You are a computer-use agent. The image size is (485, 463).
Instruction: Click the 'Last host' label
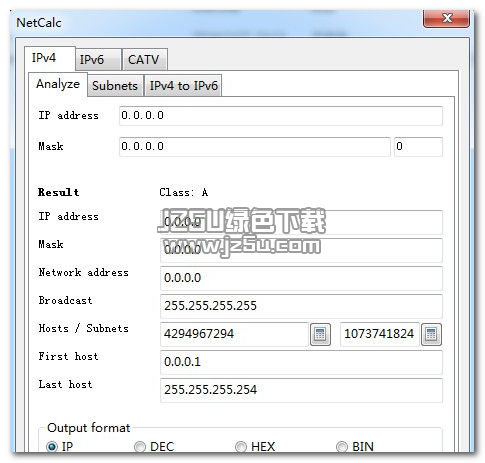coord(65,384)
